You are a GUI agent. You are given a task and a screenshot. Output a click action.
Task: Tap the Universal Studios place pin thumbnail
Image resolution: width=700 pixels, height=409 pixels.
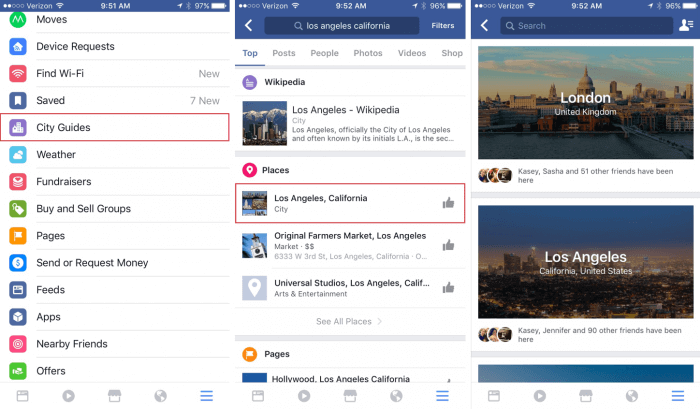(254, 288)
